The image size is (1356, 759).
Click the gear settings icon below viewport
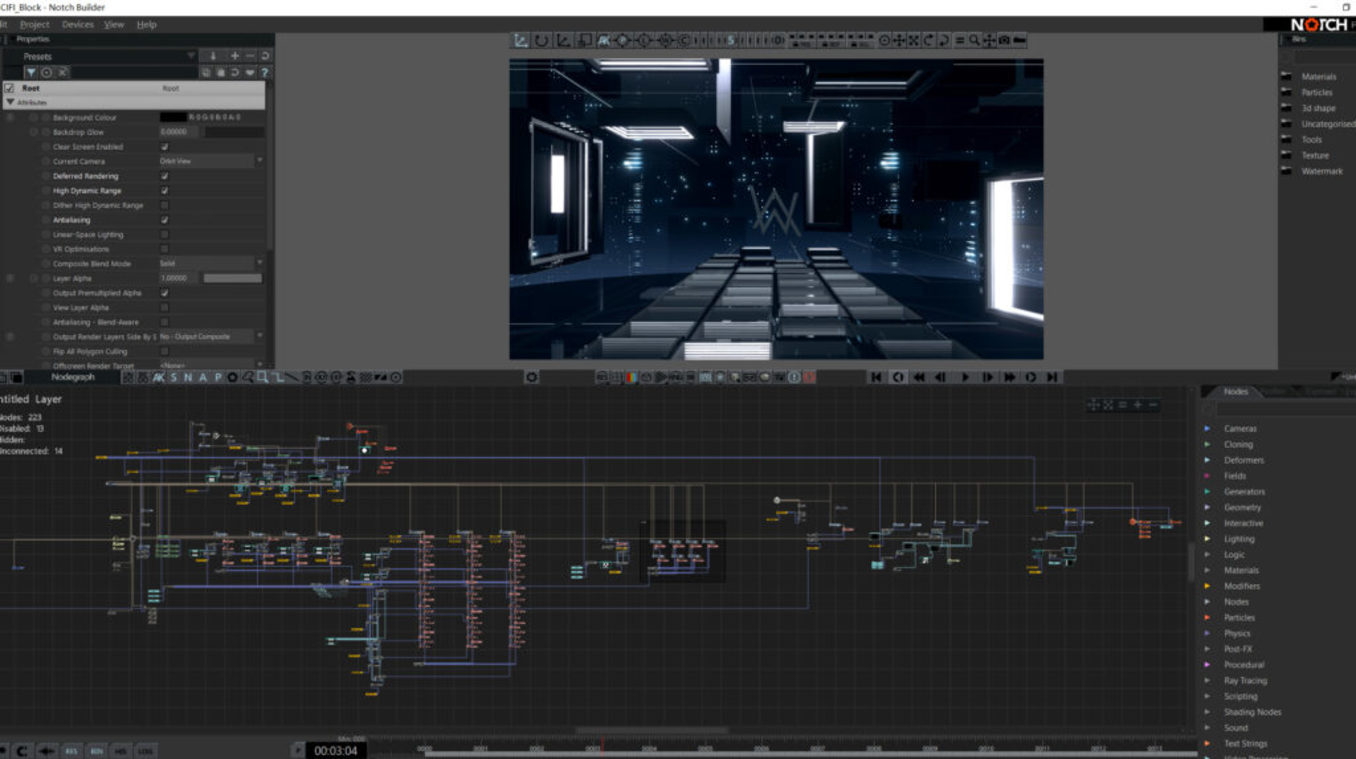[532, 377]
